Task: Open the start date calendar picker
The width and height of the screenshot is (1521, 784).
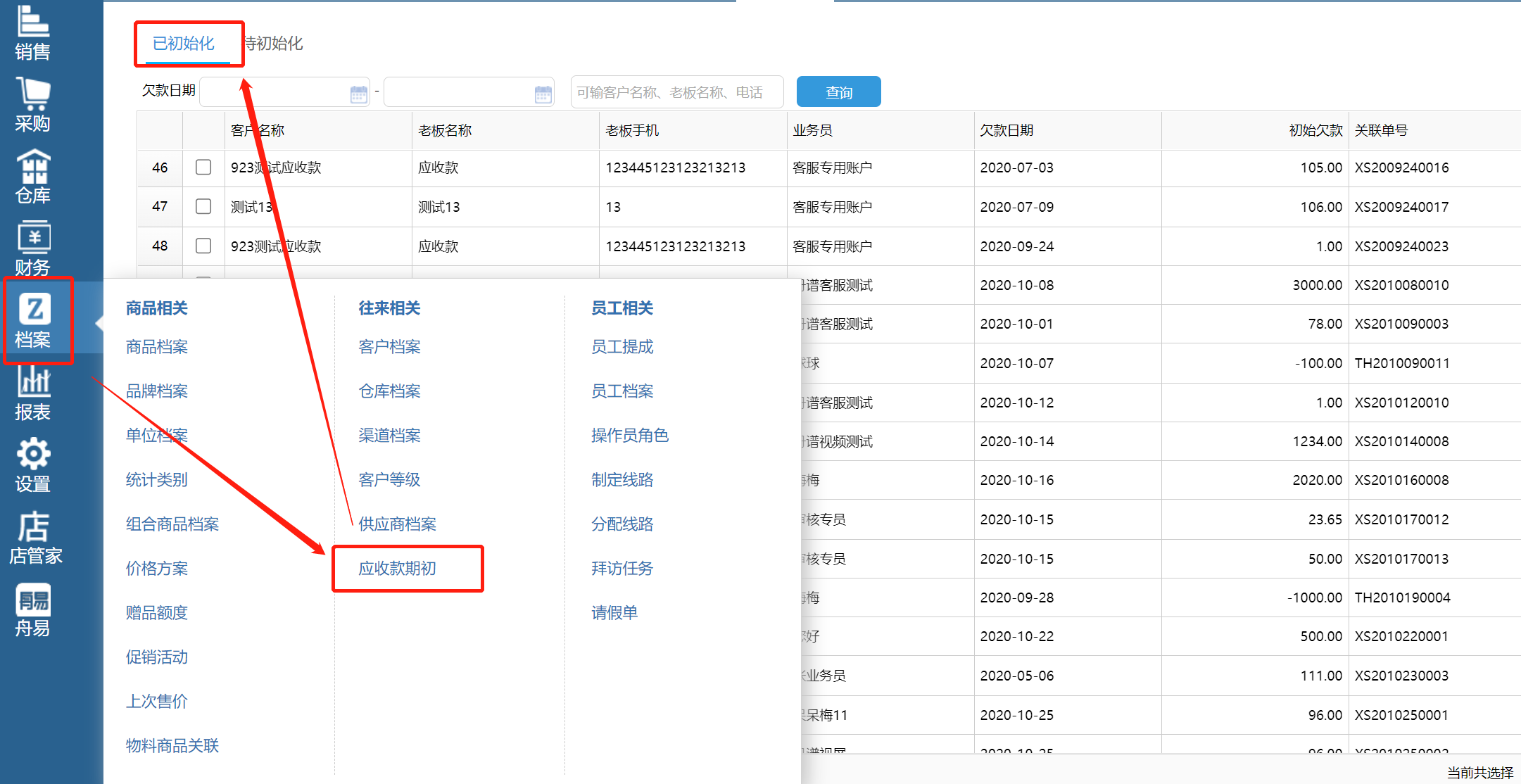Action: 358,93
